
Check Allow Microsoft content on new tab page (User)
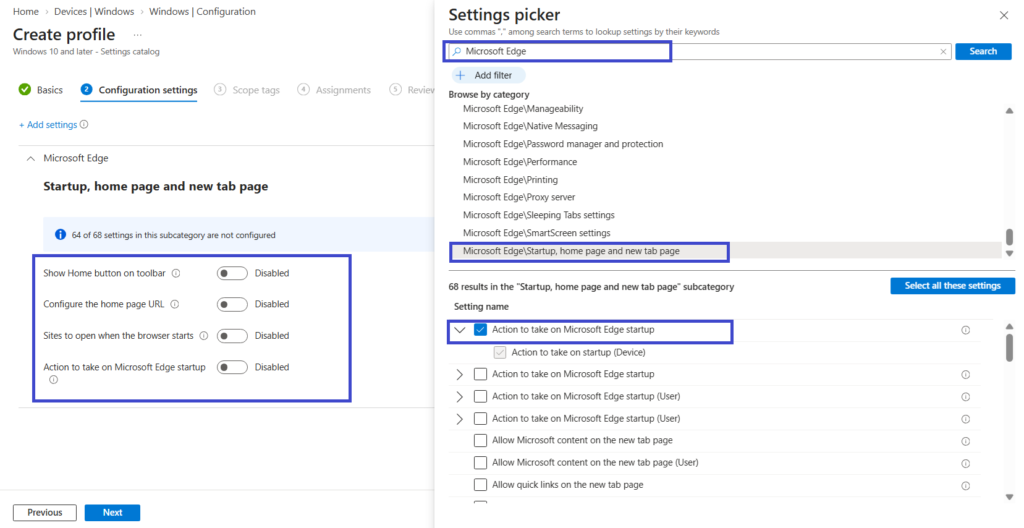(x=481, y=463)
